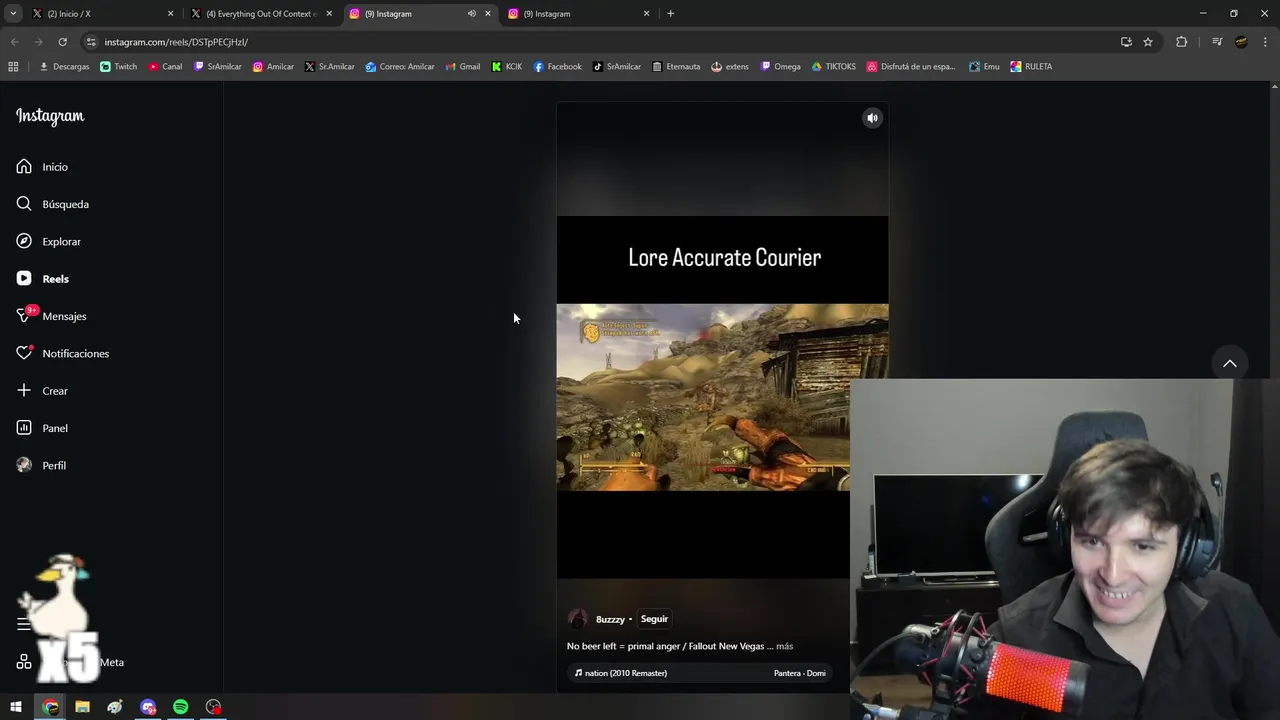Open Gmail bookmark
The image size is (1280, 720).
pos(462,67)
